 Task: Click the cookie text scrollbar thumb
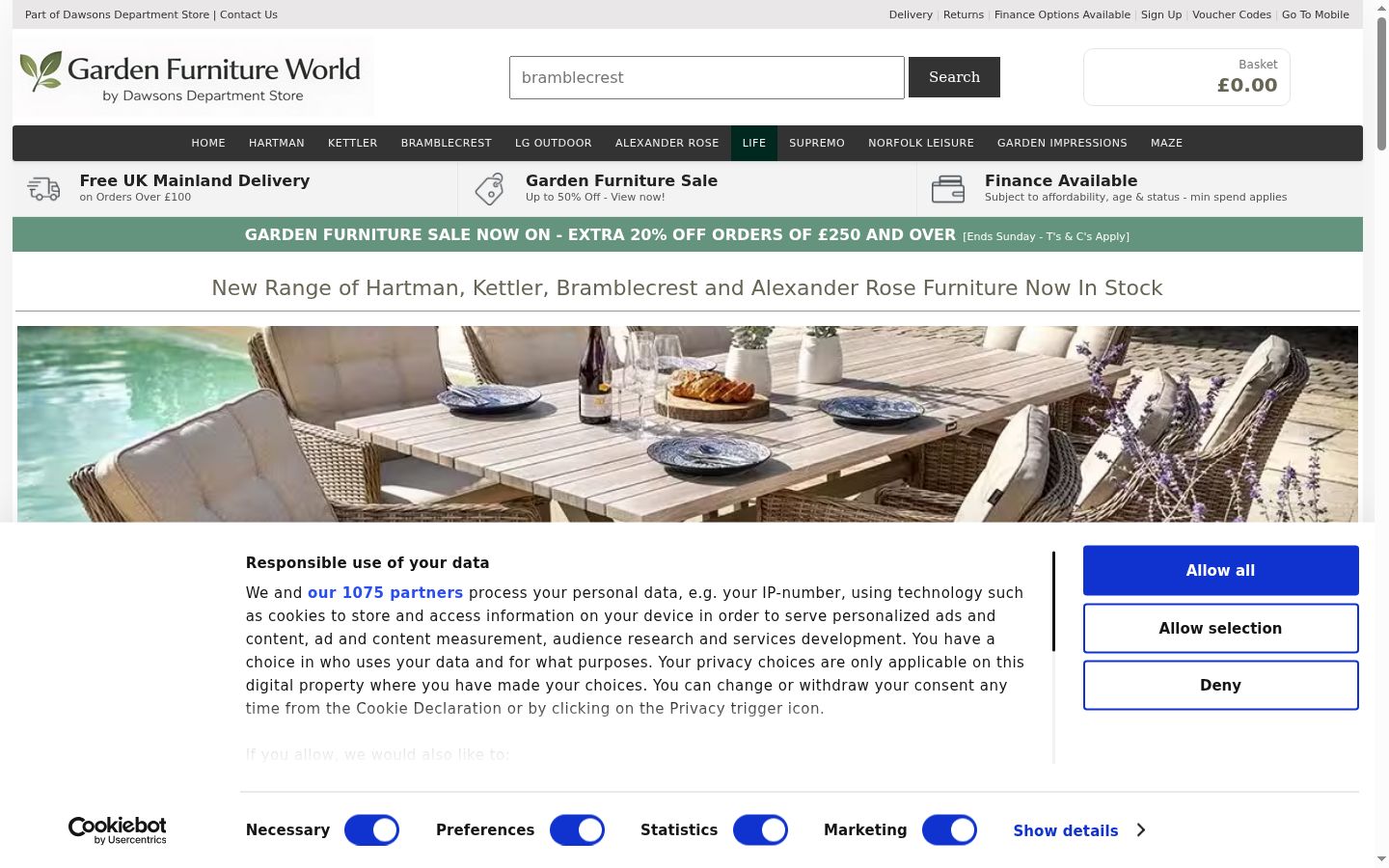point(1053,602)
